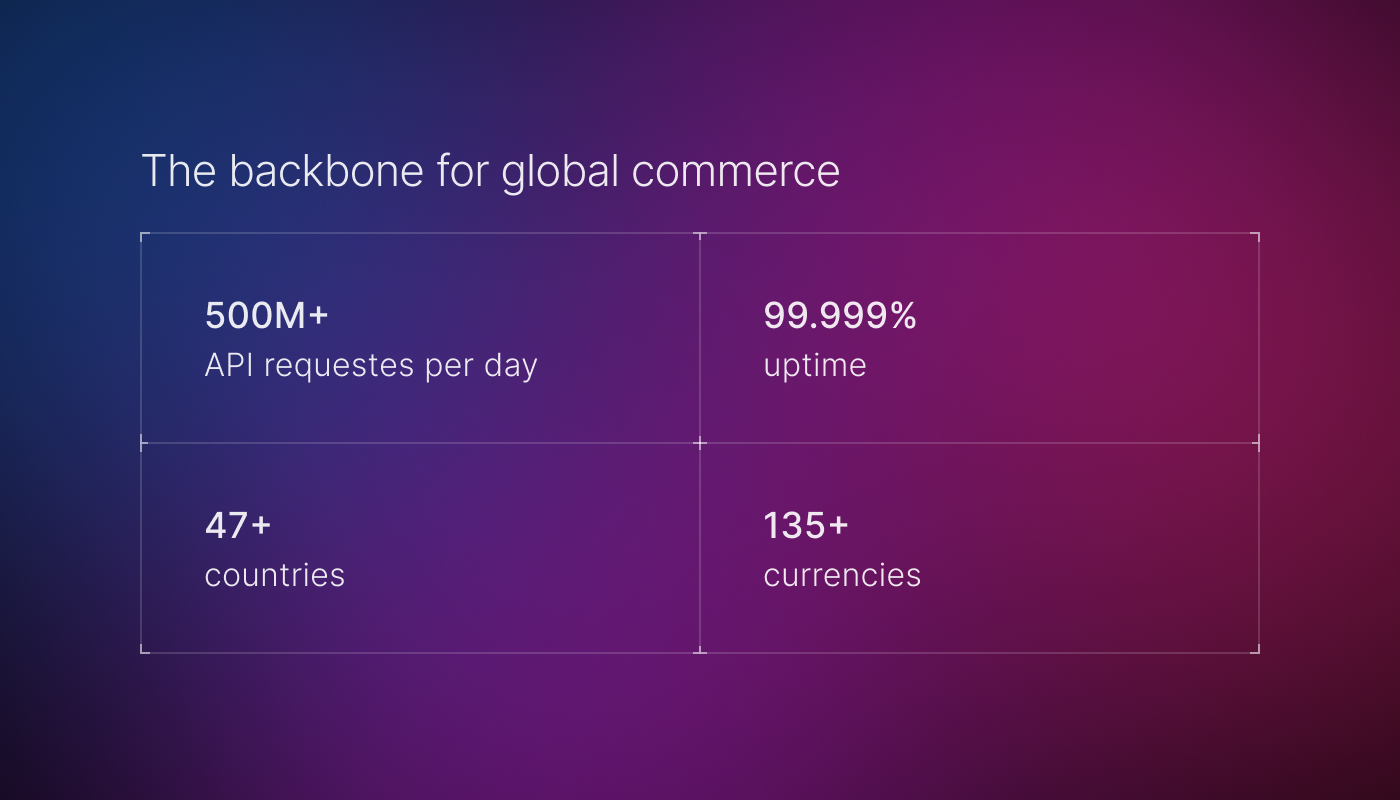Click the 500M+ statistic

click(266, 316)
